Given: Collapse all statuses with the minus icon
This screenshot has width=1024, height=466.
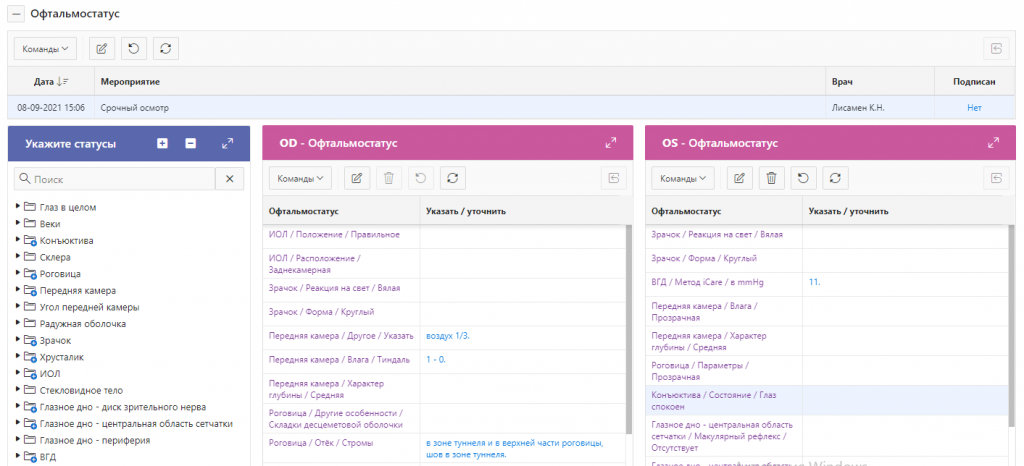Looking at the screenshot, I should click(190, 144).
